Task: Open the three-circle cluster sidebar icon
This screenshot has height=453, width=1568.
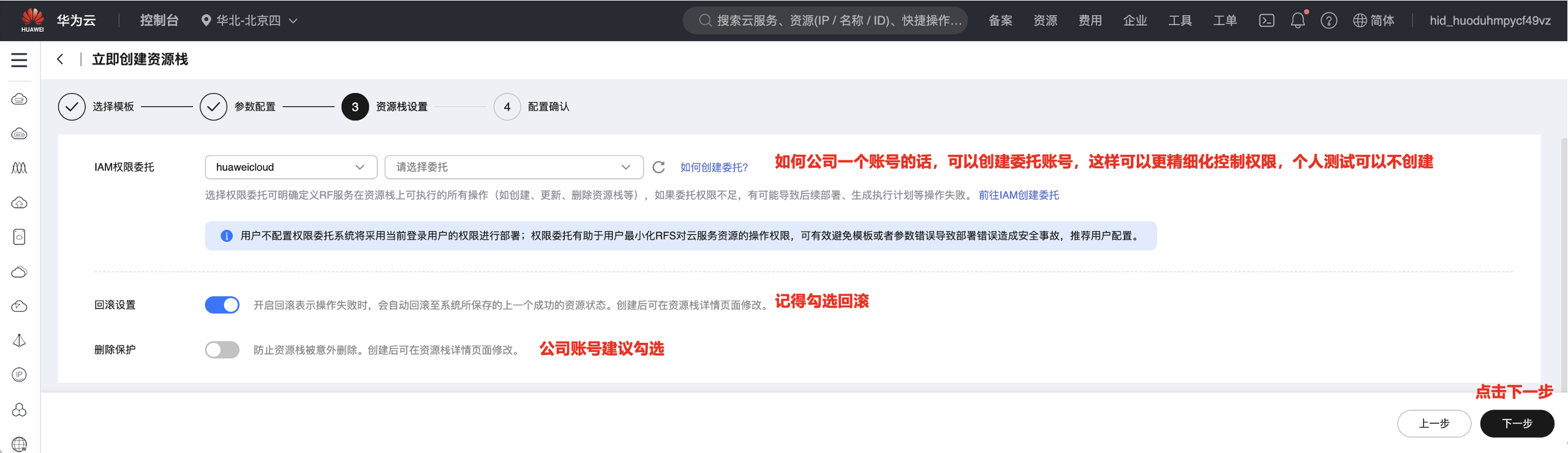Action: coord(20,410)
